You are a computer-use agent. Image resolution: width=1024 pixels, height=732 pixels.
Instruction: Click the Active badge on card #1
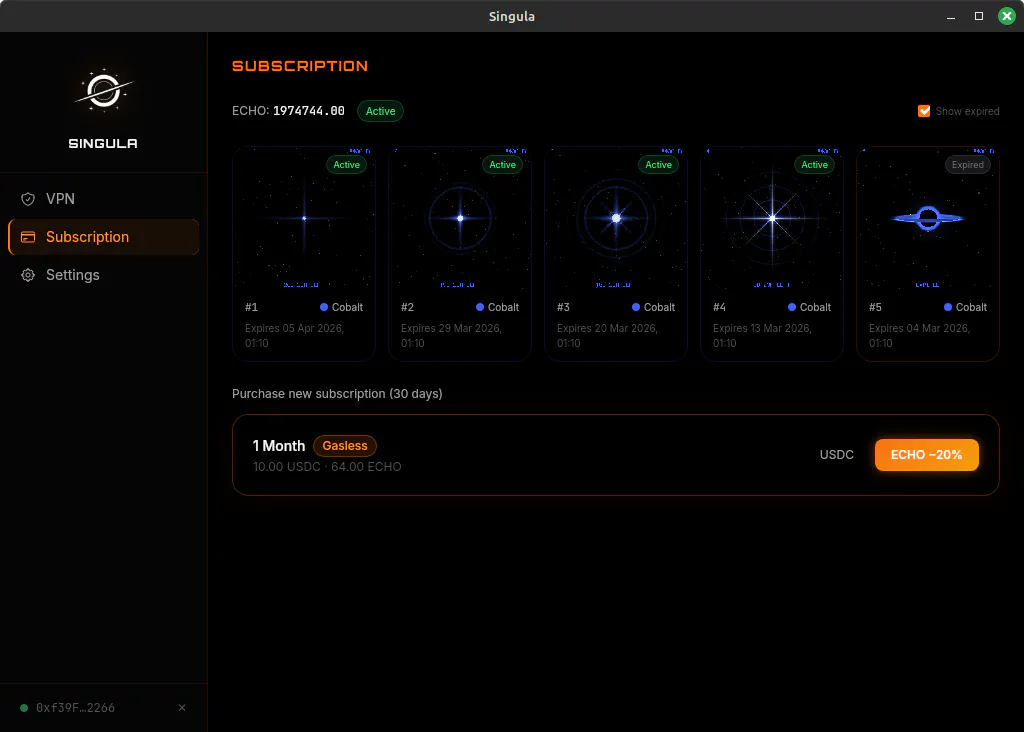tap(347, 165)
